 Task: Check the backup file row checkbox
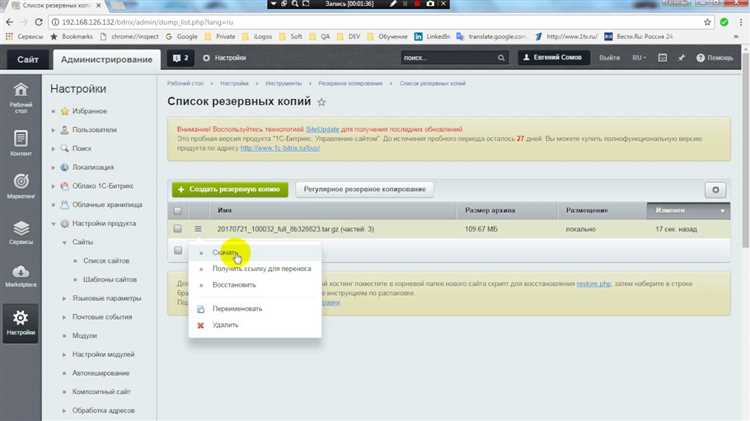tap(177, 229)
